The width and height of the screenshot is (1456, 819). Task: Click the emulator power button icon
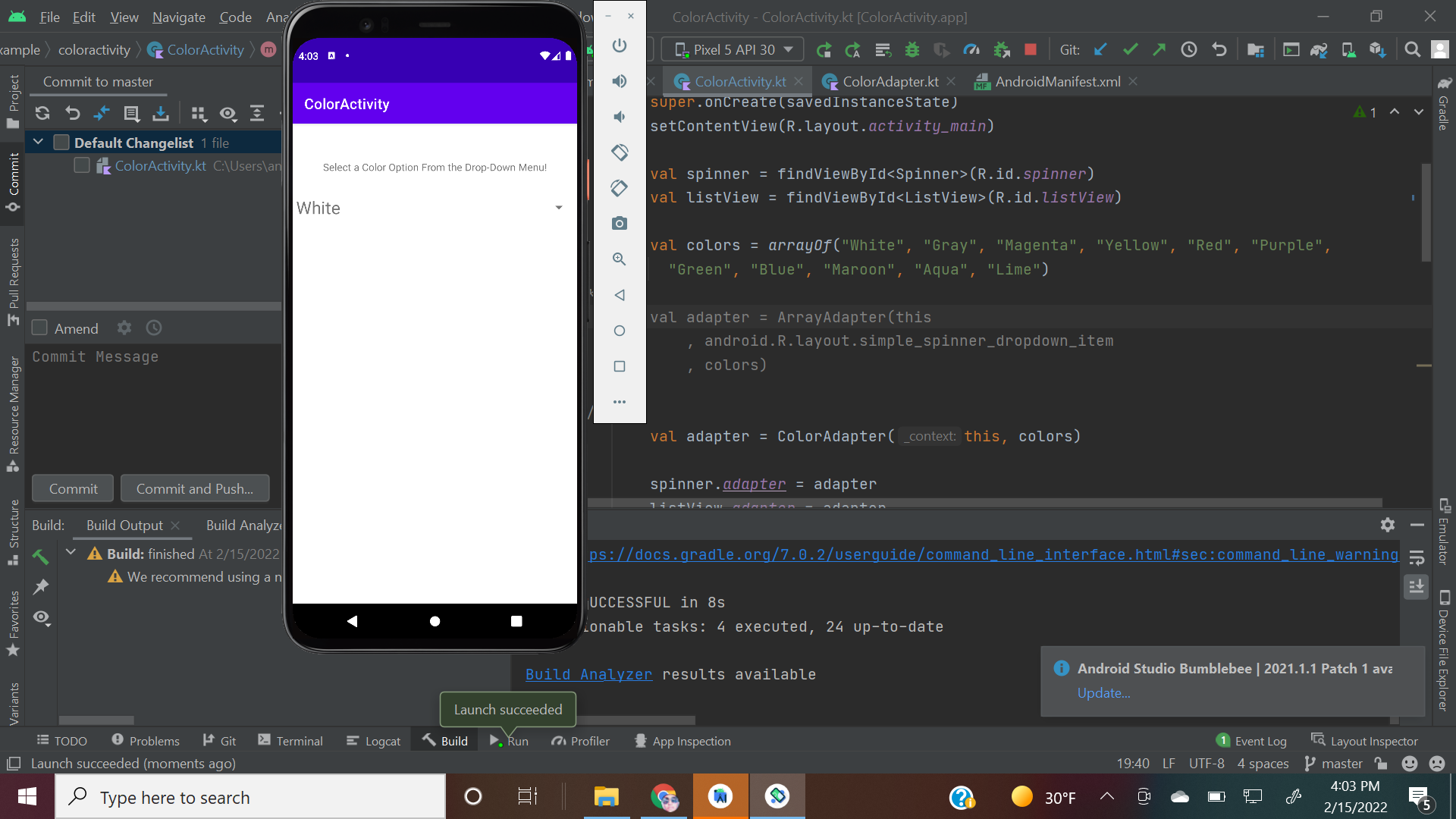pyautogui.click(x=620, y=45)
